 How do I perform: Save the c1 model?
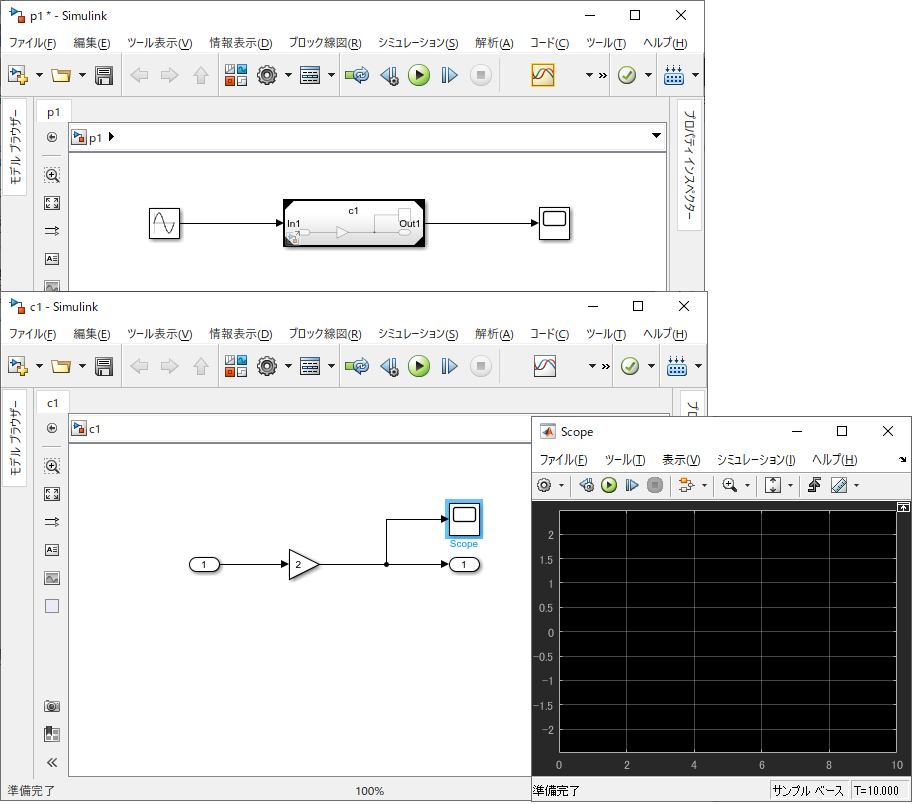click(x=104, y=366)
